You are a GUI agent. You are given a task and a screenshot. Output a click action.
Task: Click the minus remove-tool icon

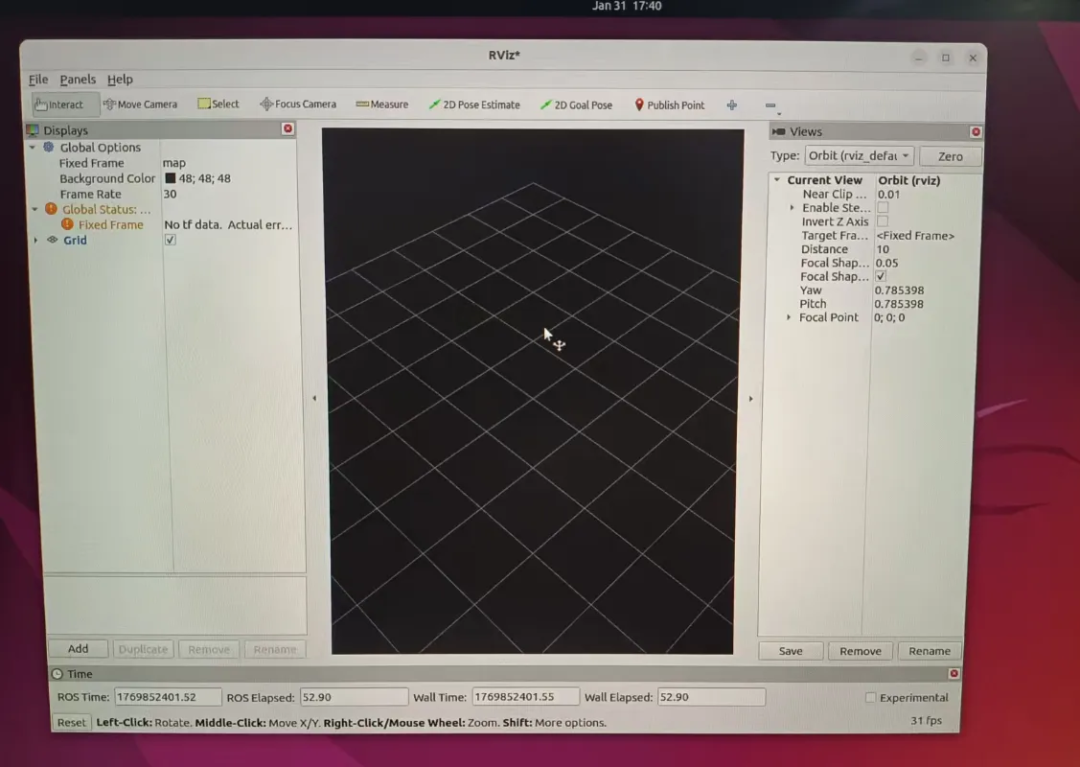click(x=770, y=105)
